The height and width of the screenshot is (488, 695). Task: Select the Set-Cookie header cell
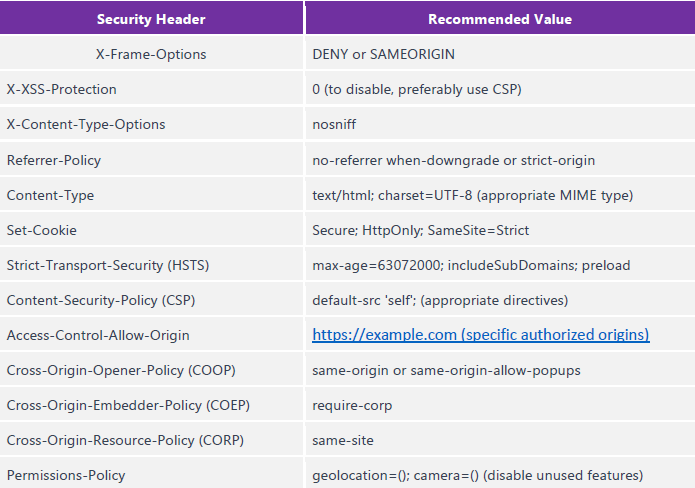point(42,230)
